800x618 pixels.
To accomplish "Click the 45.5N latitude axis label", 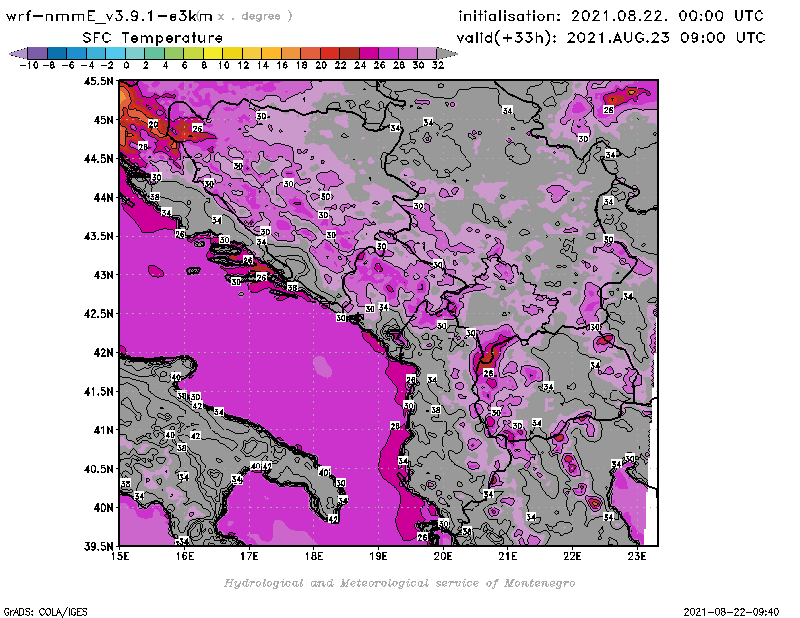I will tap(99, 82).
